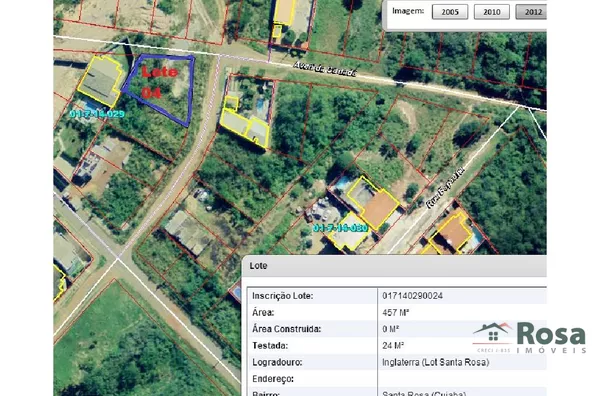Viewport: 600px width, 396px height.
Task: Click the Rosa Imóveis watermark text
Action: [551, 337]
